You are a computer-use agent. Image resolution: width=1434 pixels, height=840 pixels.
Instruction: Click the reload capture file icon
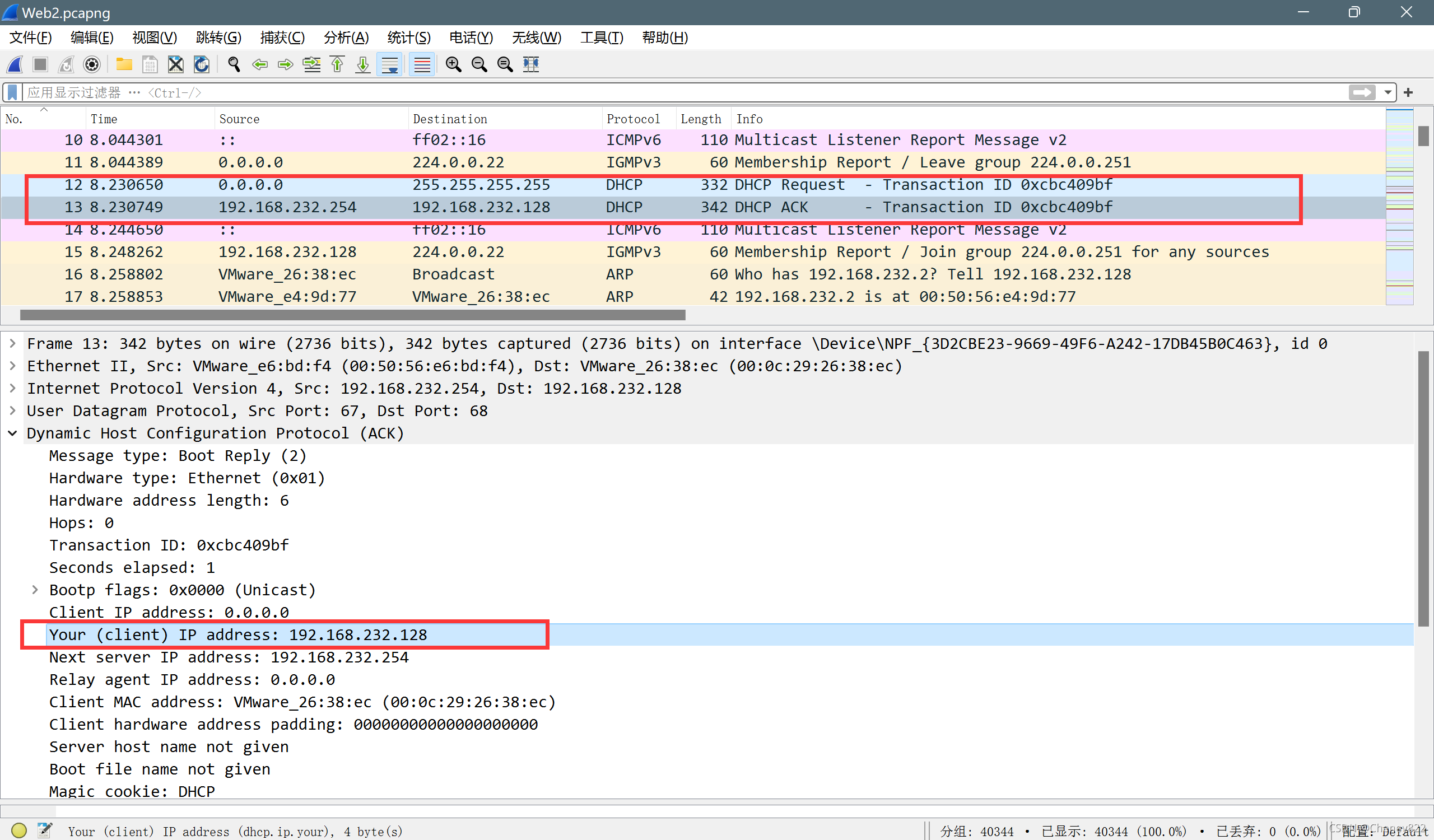(x=202, y=64)
